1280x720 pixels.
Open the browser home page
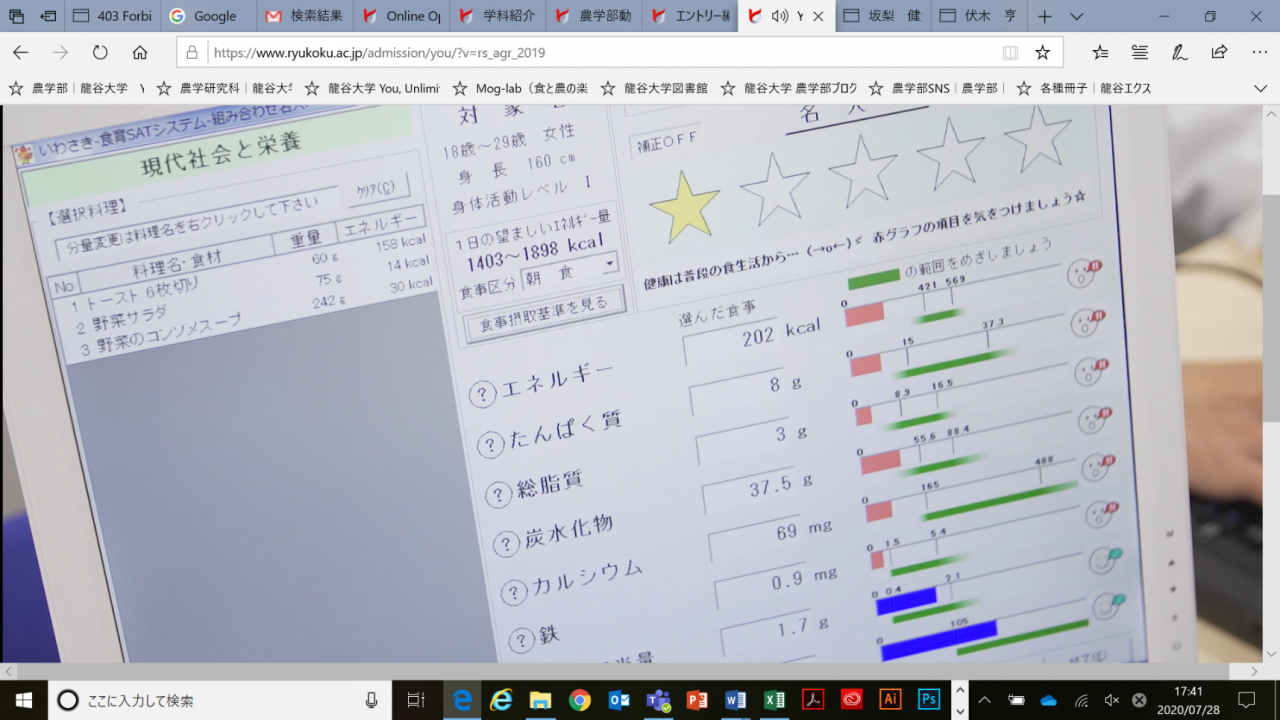[x=140, y=52]
